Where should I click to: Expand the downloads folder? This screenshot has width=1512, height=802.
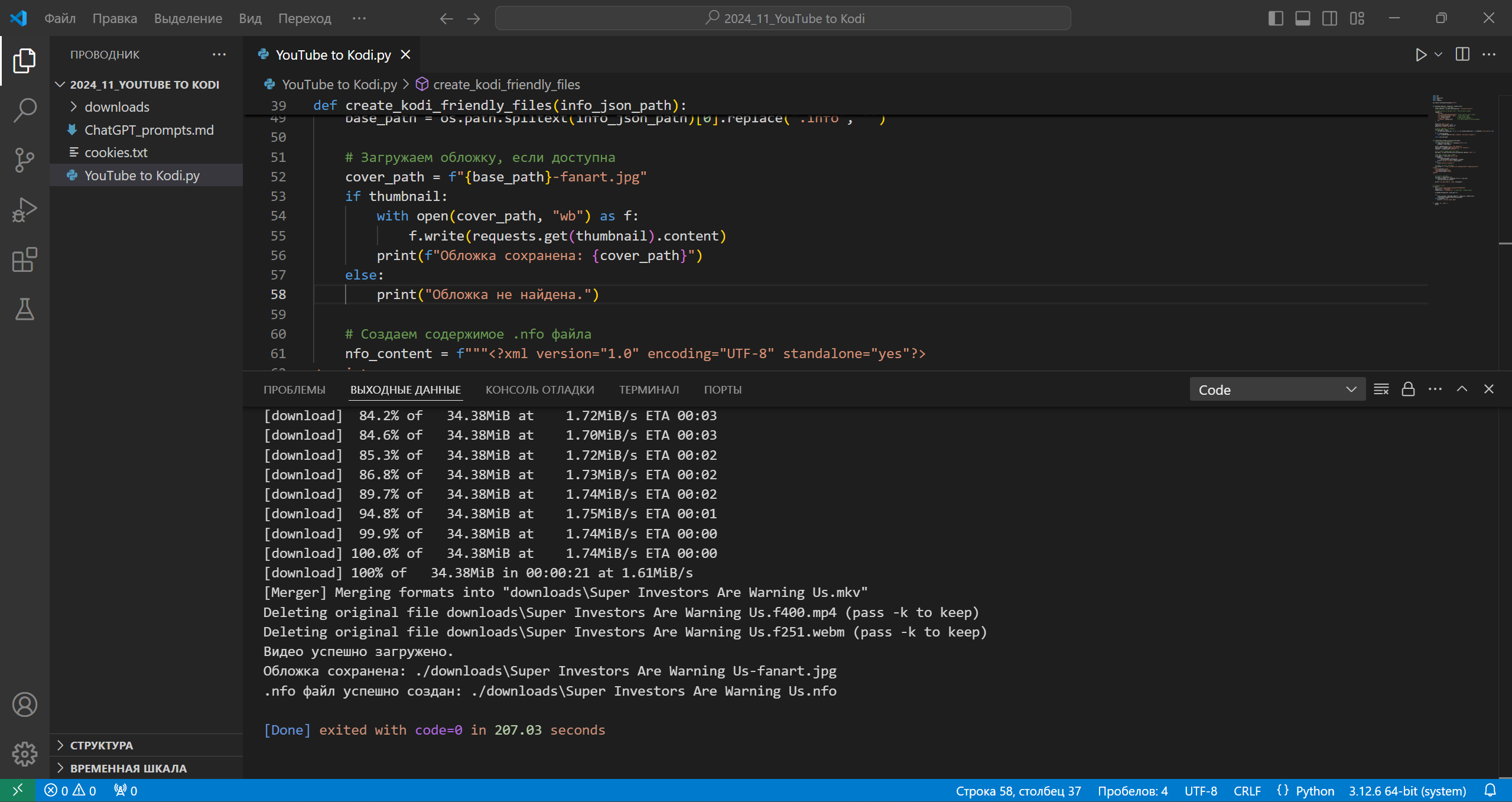coord(116,107)
